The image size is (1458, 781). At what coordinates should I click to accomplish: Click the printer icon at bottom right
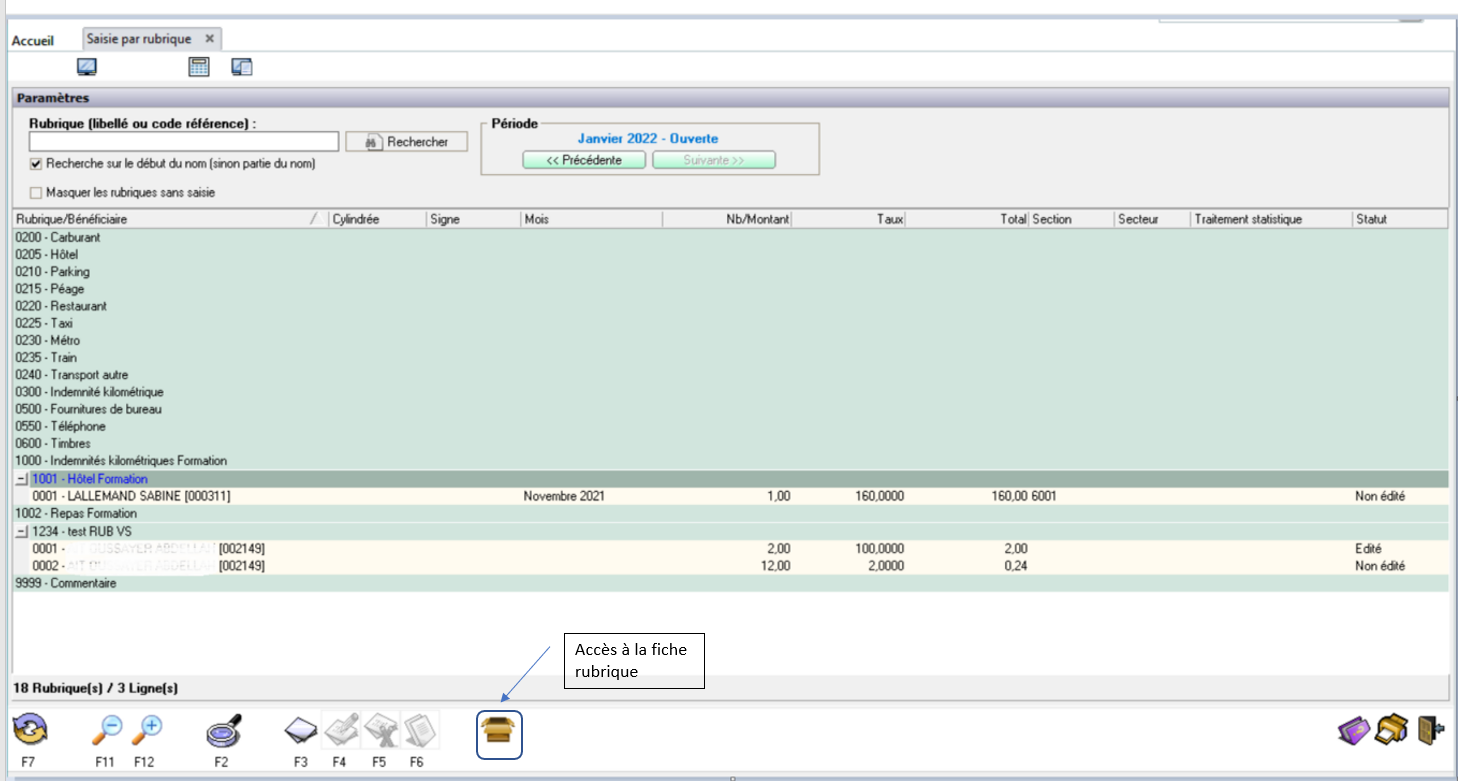(x=1392, y=732)
